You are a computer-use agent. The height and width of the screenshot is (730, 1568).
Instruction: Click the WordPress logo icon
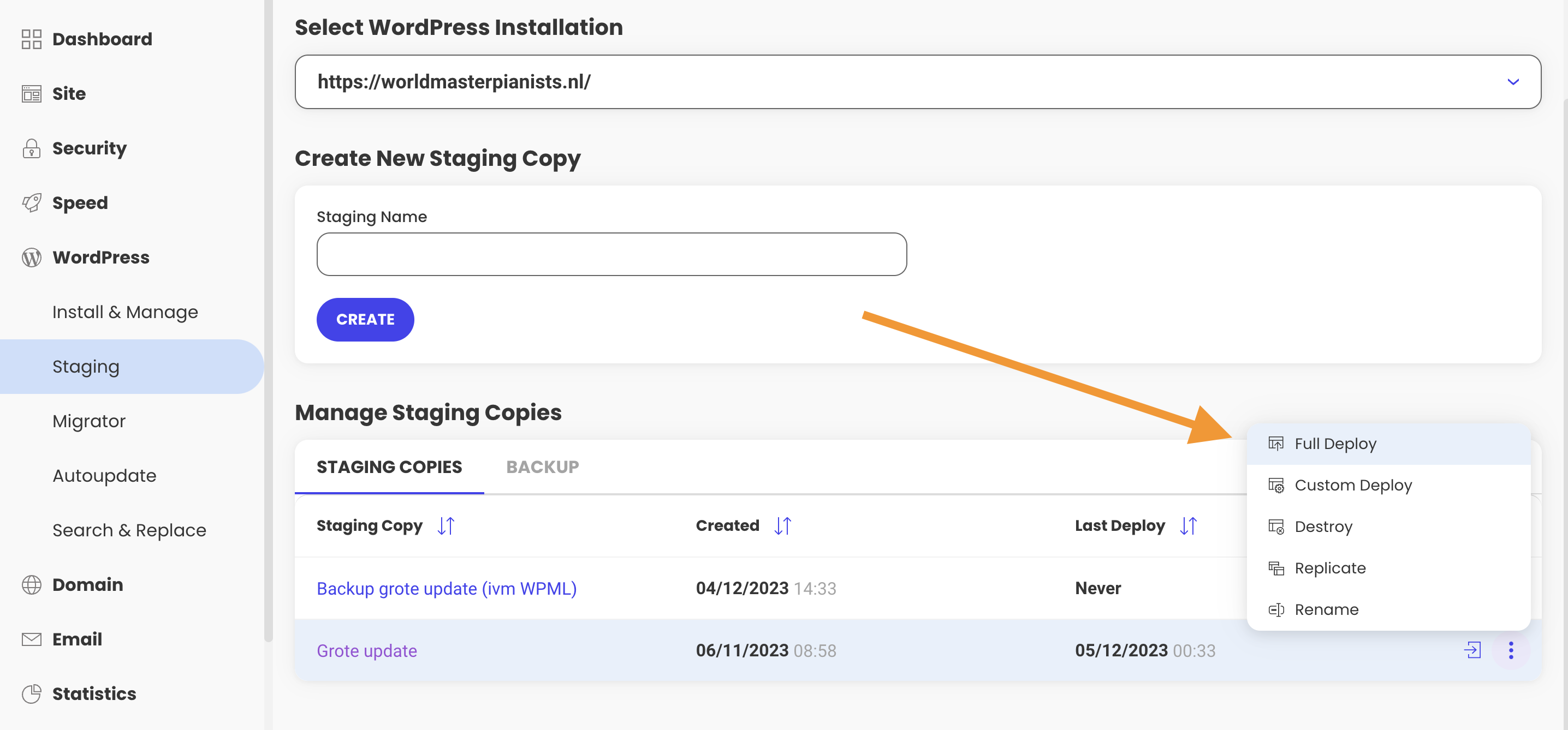(x=32, y=258)
